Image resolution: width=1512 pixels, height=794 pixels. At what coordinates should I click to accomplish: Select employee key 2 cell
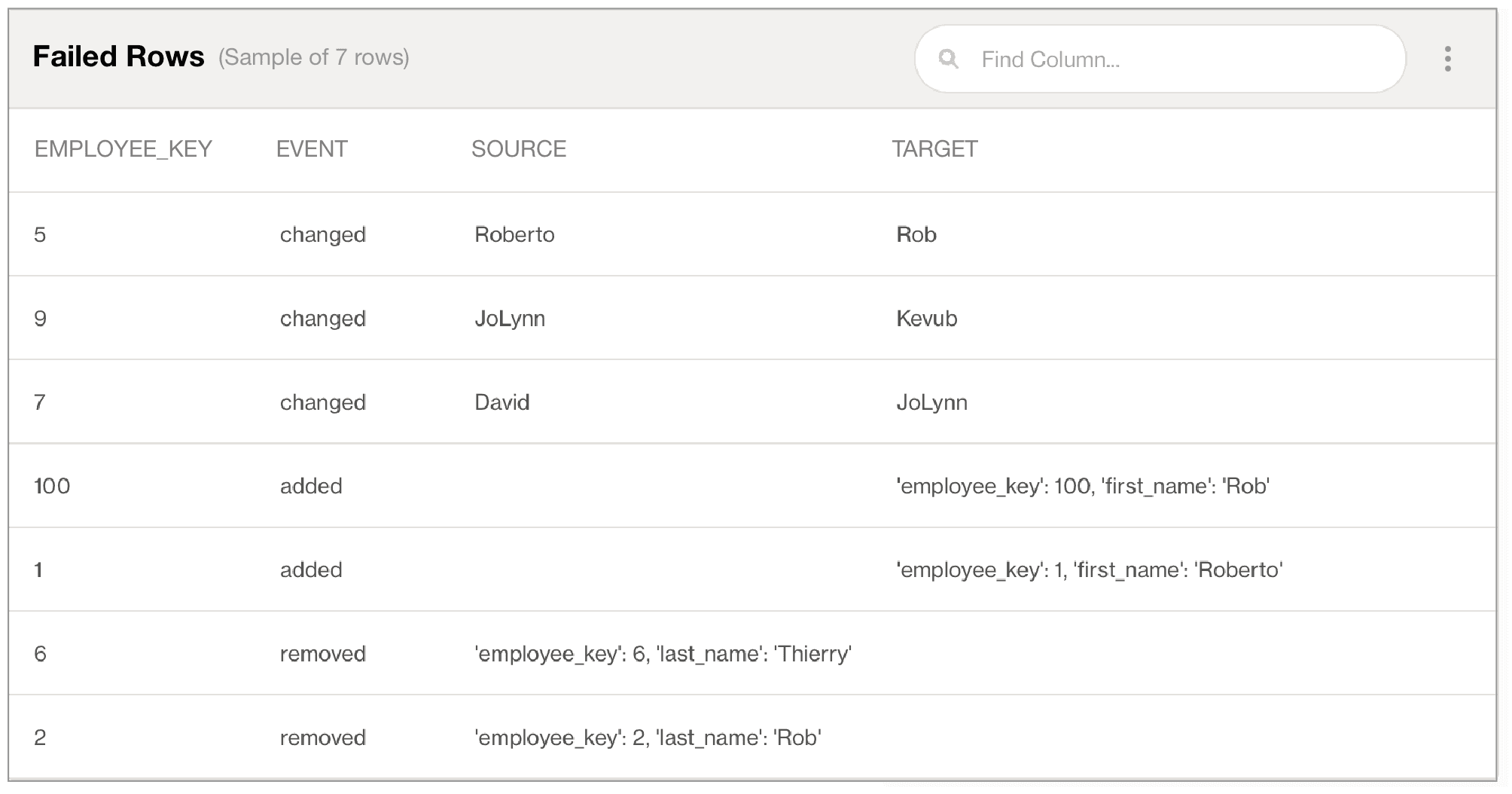tap(41, 738)
